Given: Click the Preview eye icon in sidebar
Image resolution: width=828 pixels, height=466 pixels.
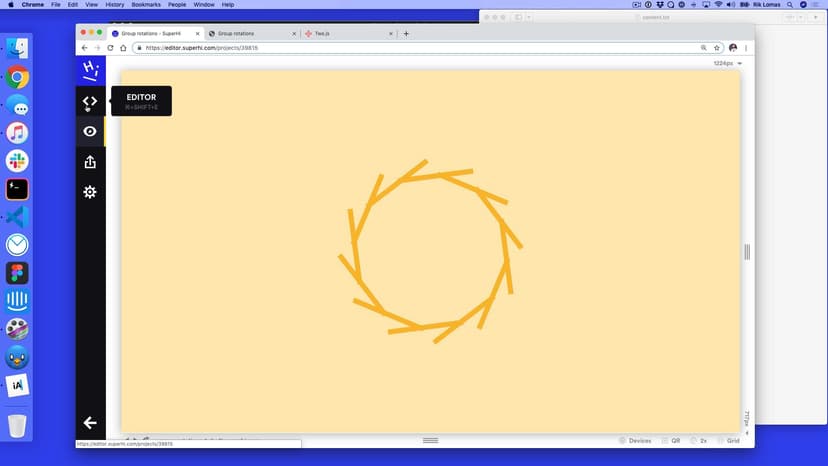Looking at the screenshot, I should (90, 131).
